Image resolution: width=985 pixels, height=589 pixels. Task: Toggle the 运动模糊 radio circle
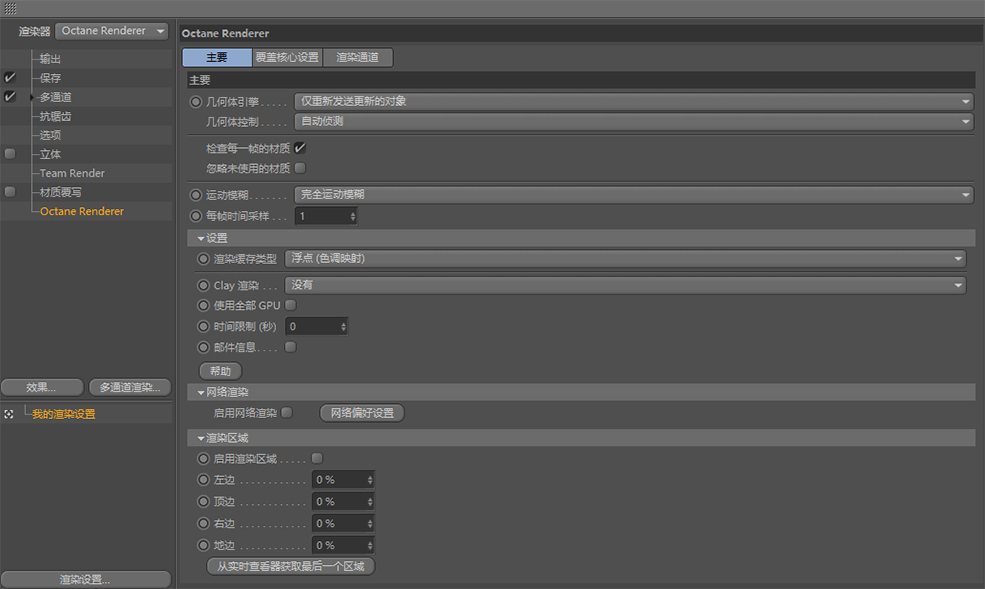(x=196, y=195)
